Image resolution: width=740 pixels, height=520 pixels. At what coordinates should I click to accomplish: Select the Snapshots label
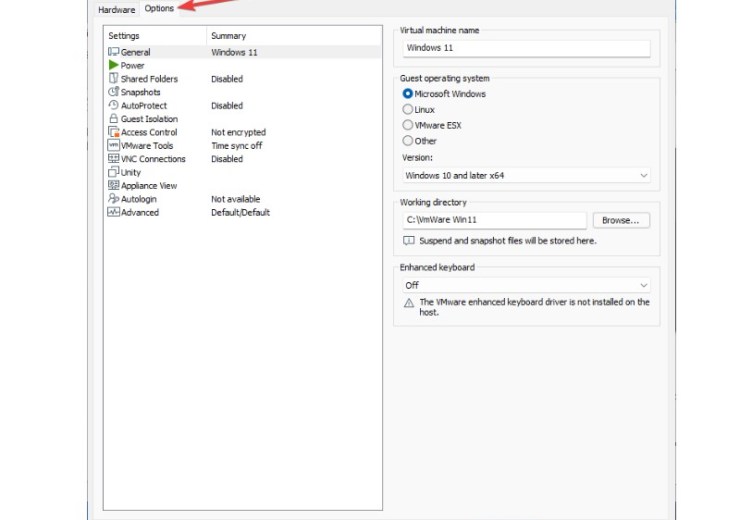[x=141, y=92]
